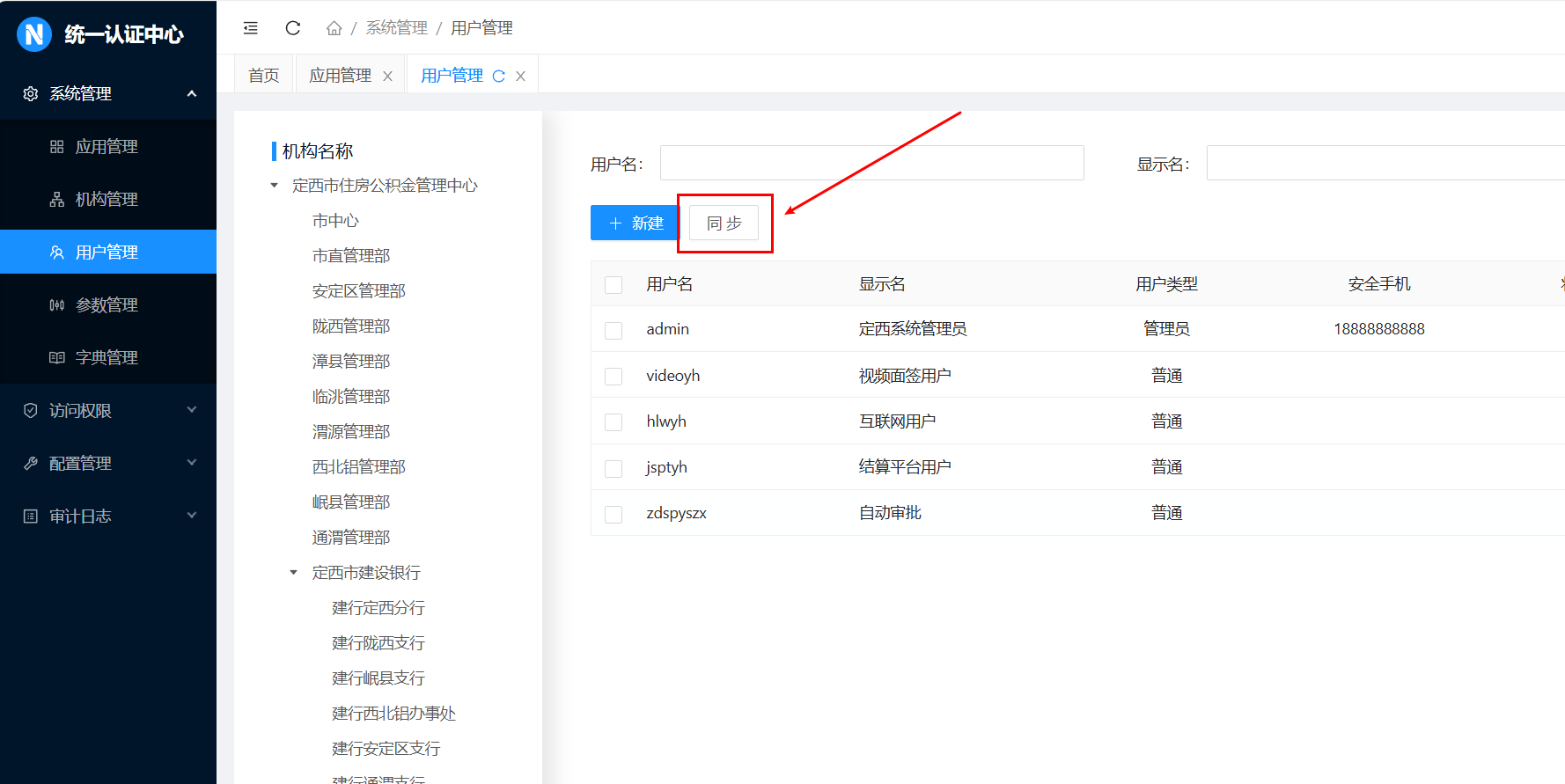Open 机构管理 in the sidebar
Screen dimensions: 1565x784
tap(107, 199)
